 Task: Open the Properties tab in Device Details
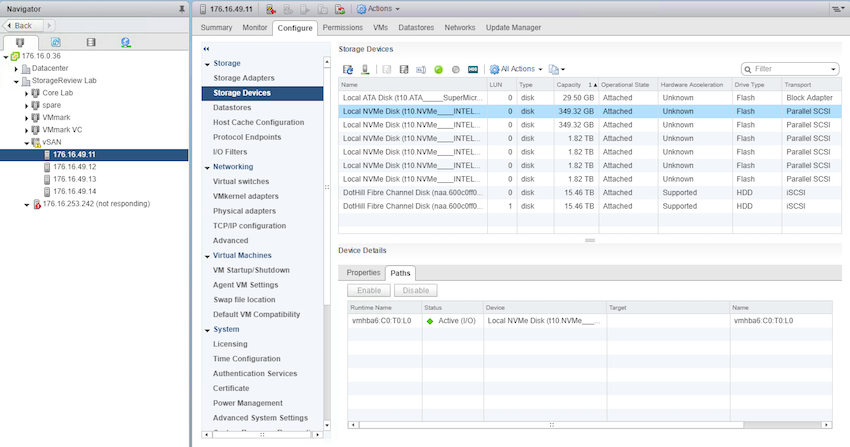[x=363, y=273]
